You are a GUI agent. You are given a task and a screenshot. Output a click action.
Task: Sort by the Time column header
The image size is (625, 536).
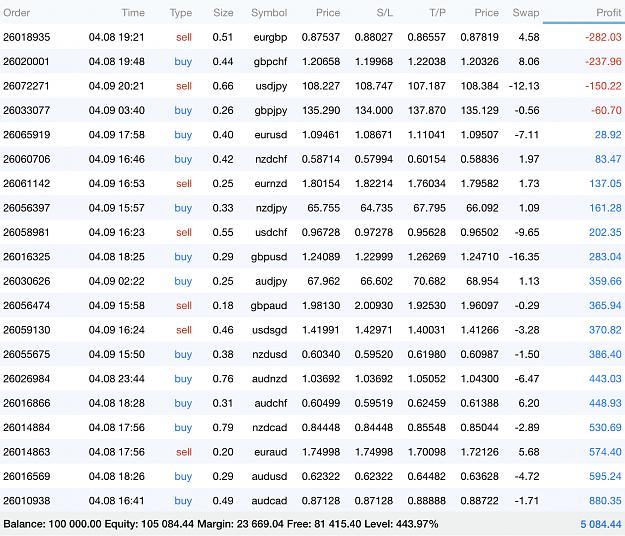pos(133,13)
